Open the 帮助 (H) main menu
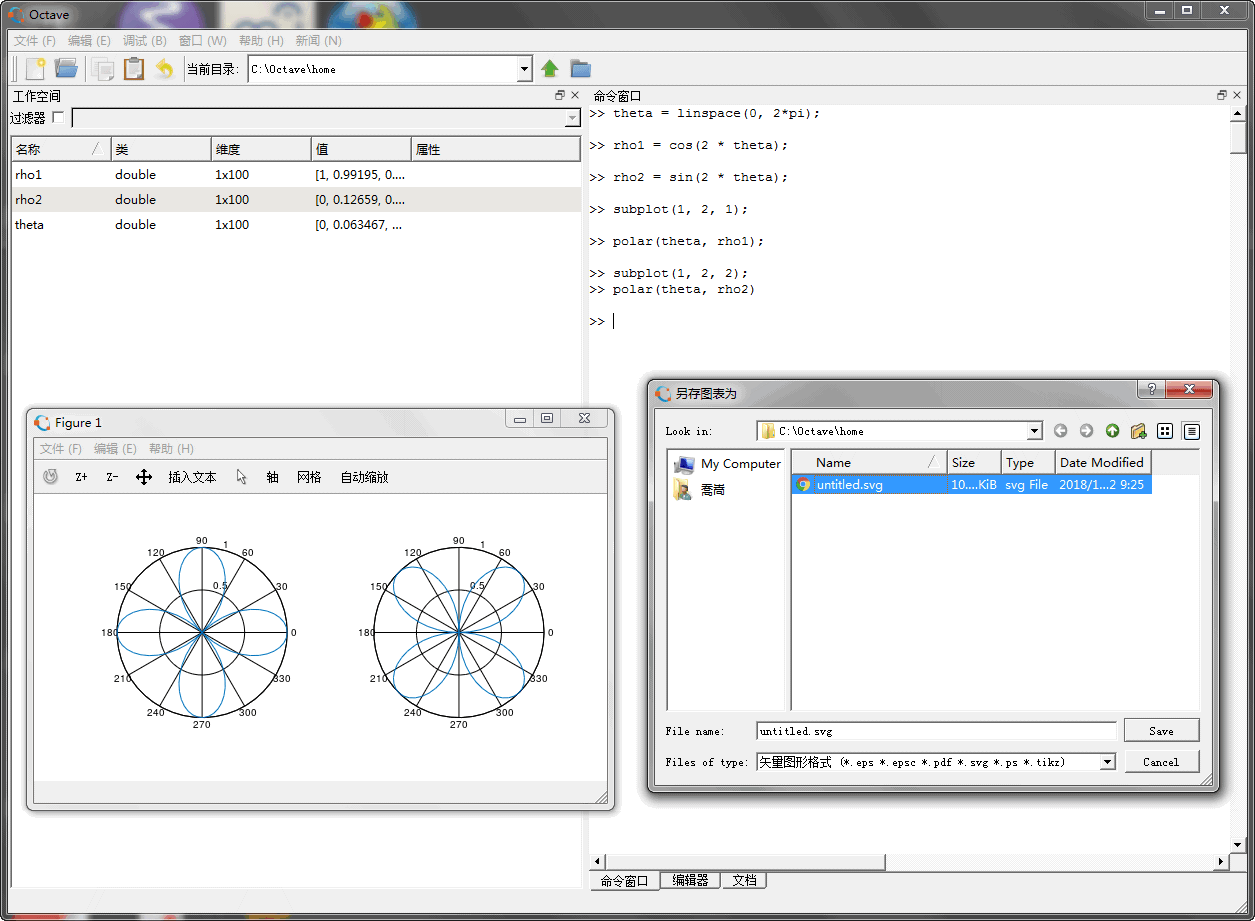 pos(261,41)
